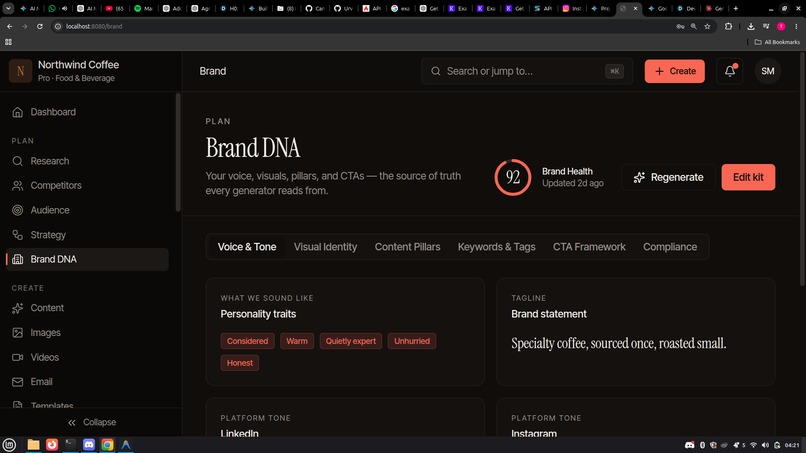The image size is (806, 453).
Task: Click the Brand breadcrumb heading
Action: (213, 71)
